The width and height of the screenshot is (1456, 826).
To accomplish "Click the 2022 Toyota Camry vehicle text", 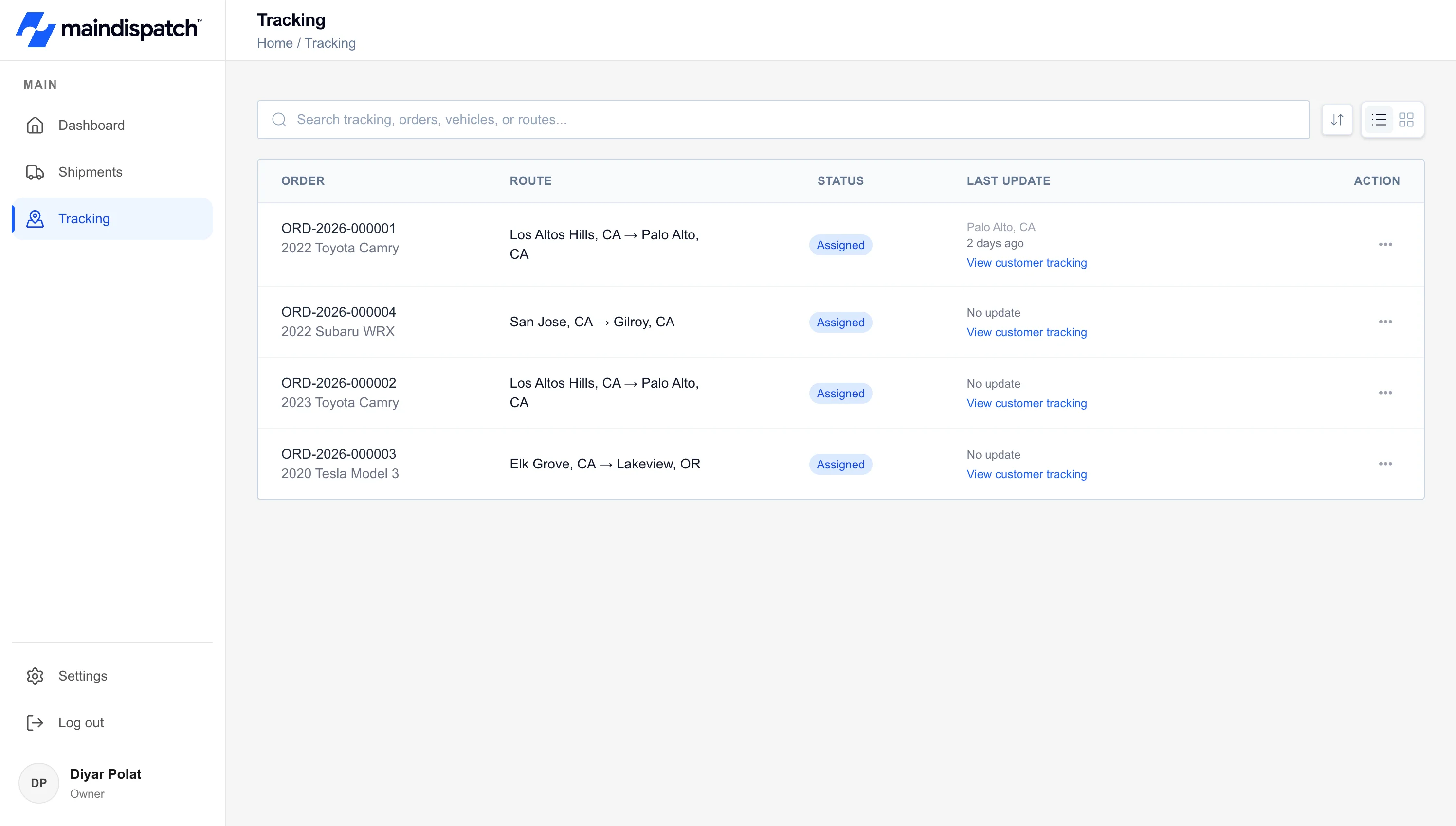I will [x=340, y=248].
